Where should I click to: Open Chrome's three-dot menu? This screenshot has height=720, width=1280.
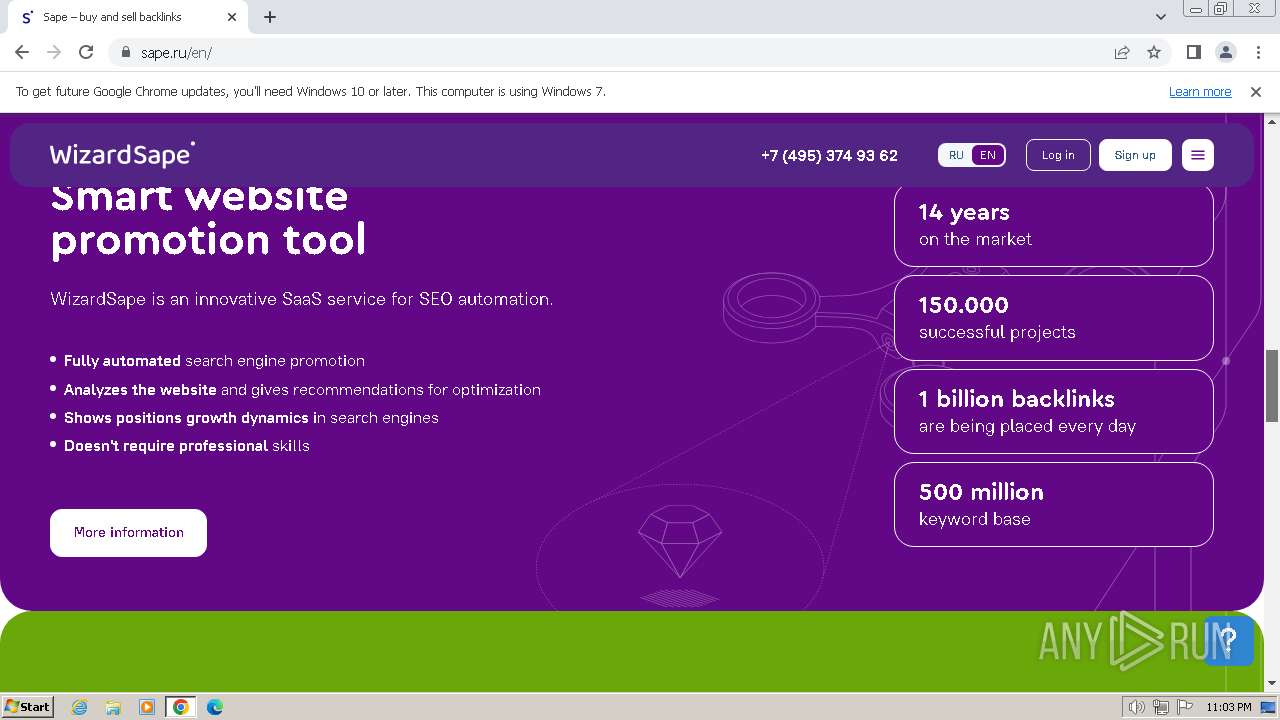pos(1257,52)
